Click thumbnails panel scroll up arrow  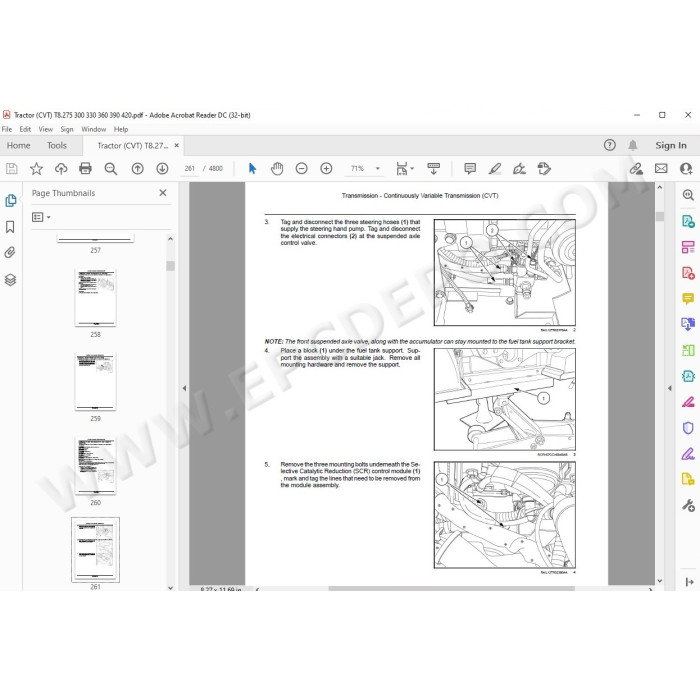(170, 239)
